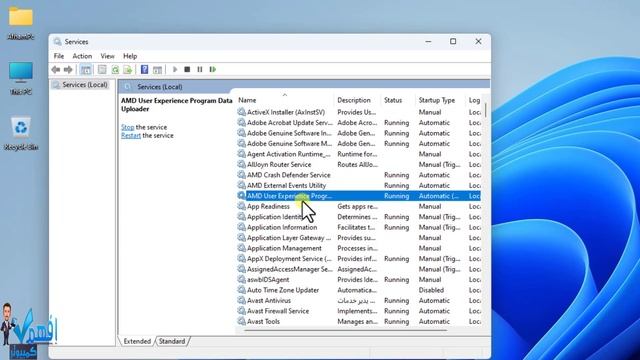
Task: Click the Restart the service link
Action: click(131, 136)
